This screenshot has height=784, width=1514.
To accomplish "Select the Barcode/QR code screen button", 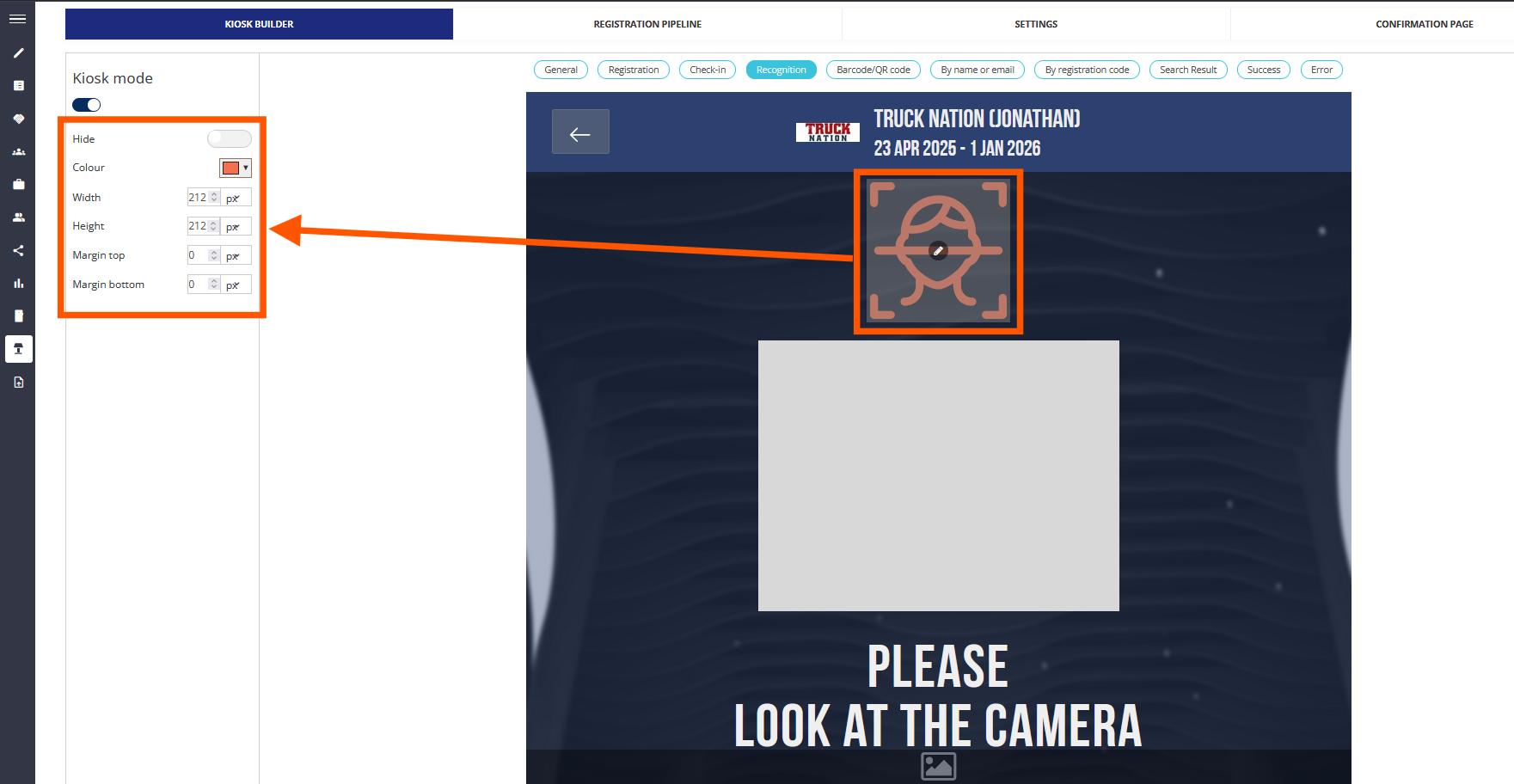I will [x=873, y=70].
